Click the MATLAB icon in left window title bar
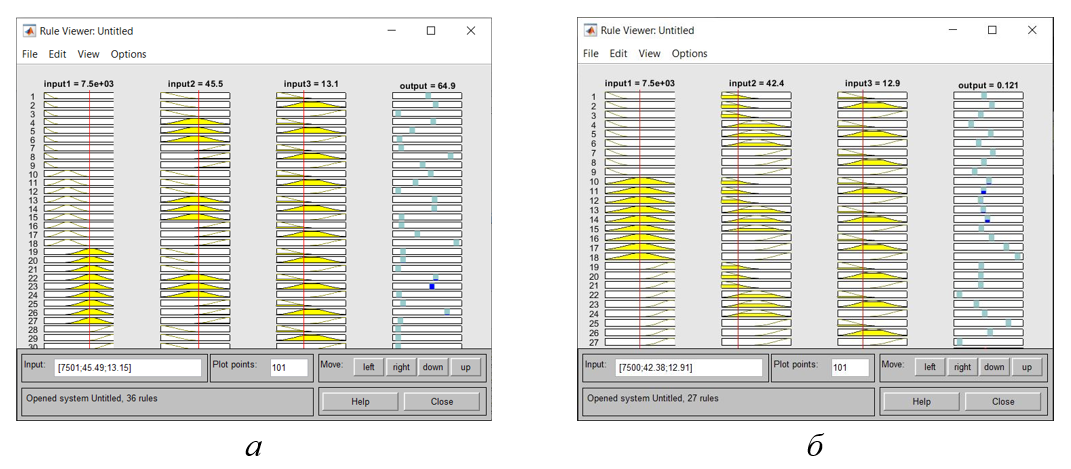This screenshot has width=1071, height=469. 29,31
